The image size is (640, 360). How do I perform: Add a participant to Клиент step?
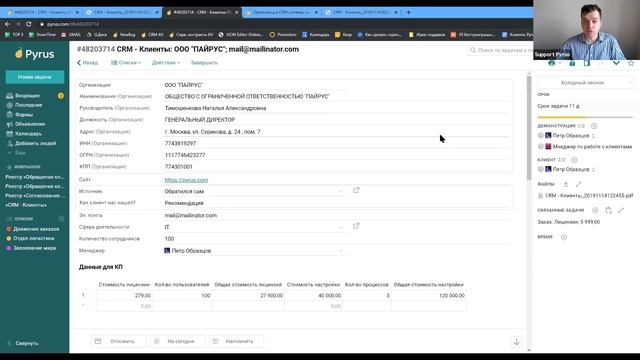pyautogui.click(x=574, y=160)
